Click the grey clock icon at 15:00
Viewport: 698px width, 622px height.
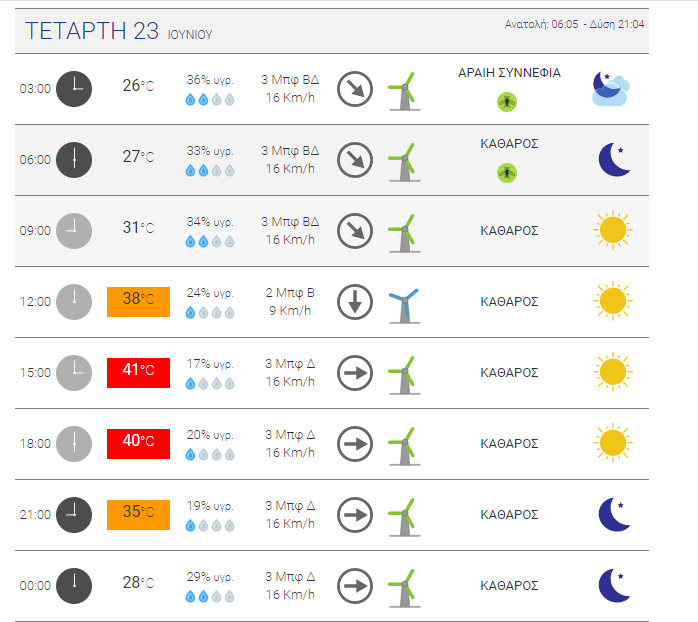click(x=74, y=373)
